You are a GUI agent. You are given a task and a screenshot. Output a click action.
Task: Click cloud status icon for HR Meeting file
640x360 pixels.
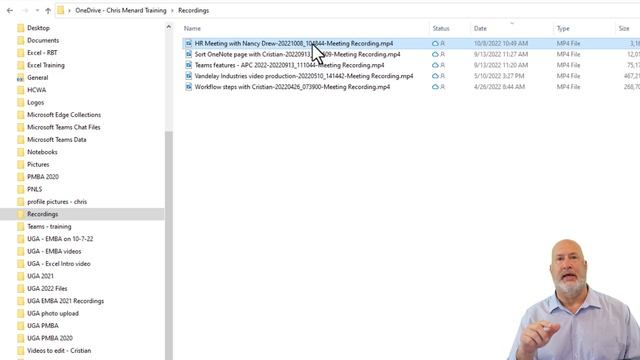point(435,43)
